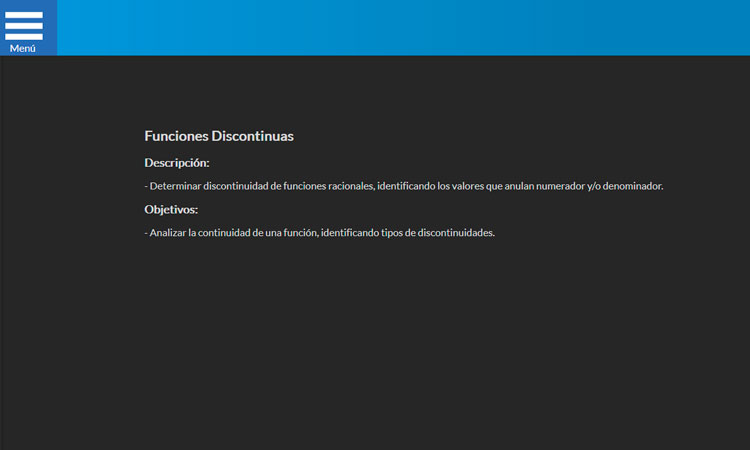Click the "Menú" label under the icon
This screenshot has height=450, width=750.
coord(23,48)
